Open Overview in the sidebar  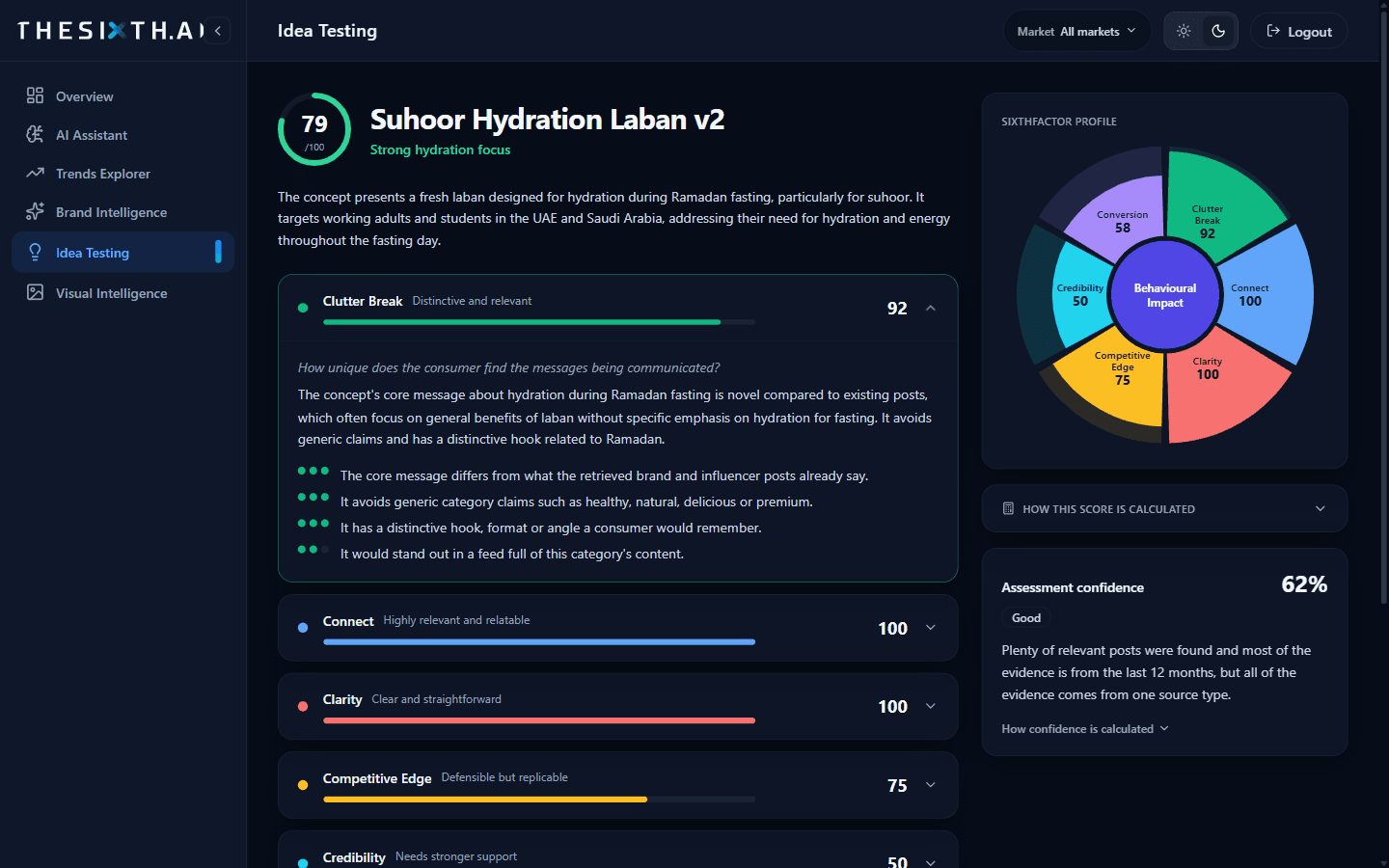click(x=123, y=95)
